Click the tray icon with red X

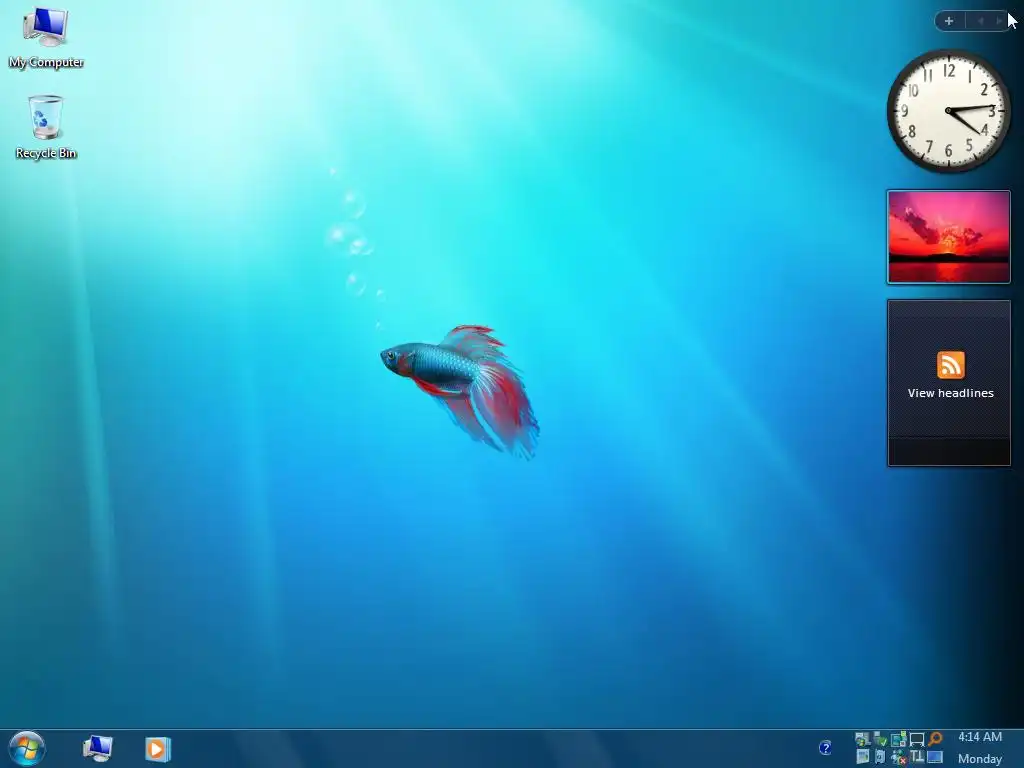899,757
